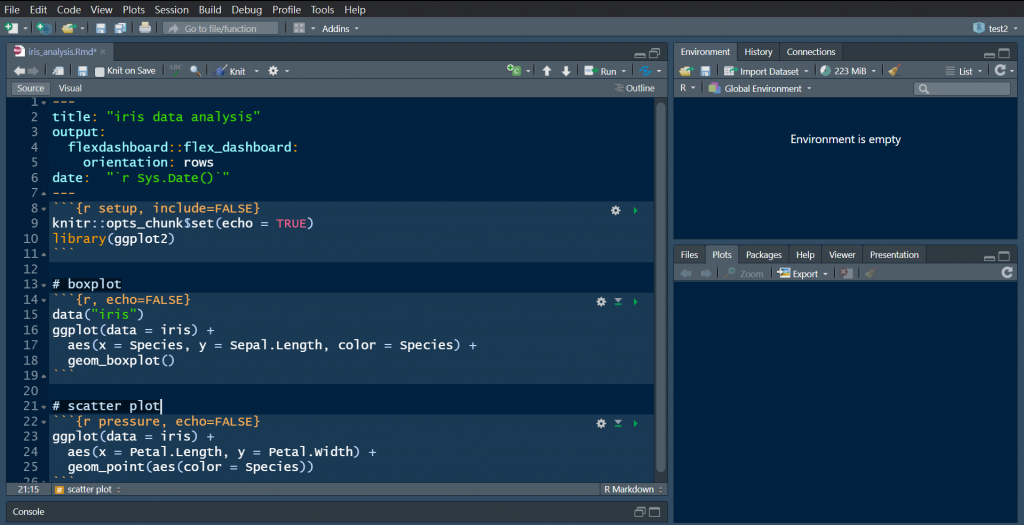Open the Session menu
This screenshot has width=1024, height=525.
coord(171,10)
